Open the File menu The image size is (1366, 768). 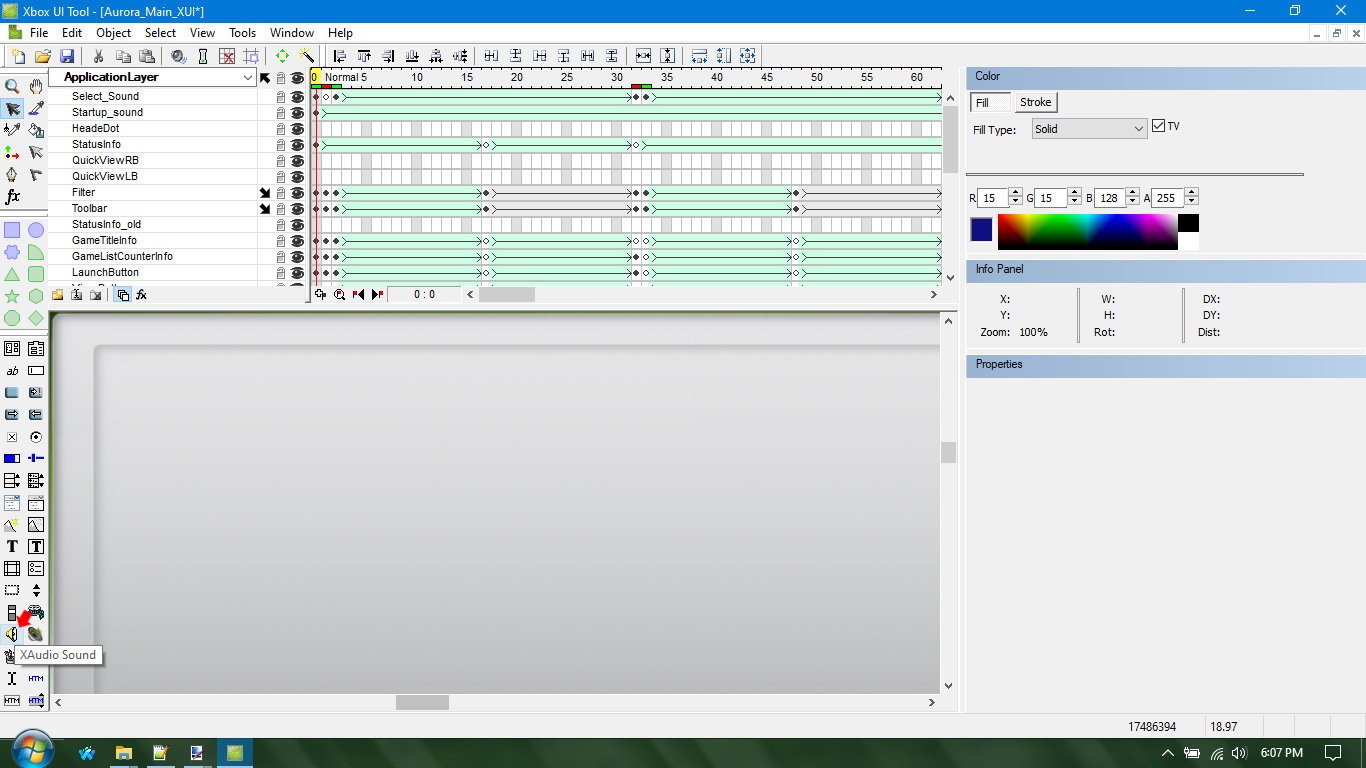39,33
